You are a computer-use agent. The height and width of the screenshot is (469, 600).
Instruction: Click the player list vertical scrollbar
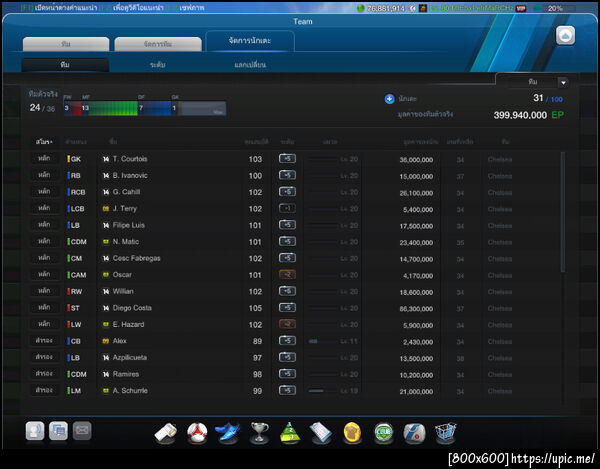pos(563,212)
